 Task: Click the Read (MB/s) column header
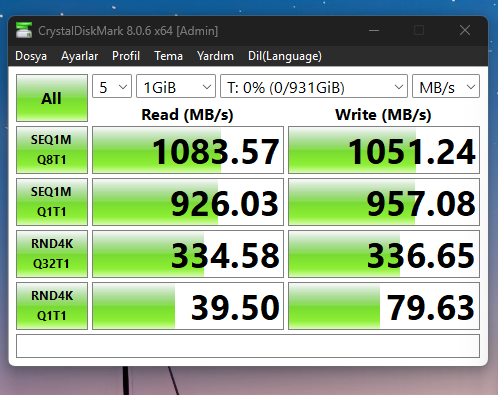pyautogui.click(x=187, y=115)
